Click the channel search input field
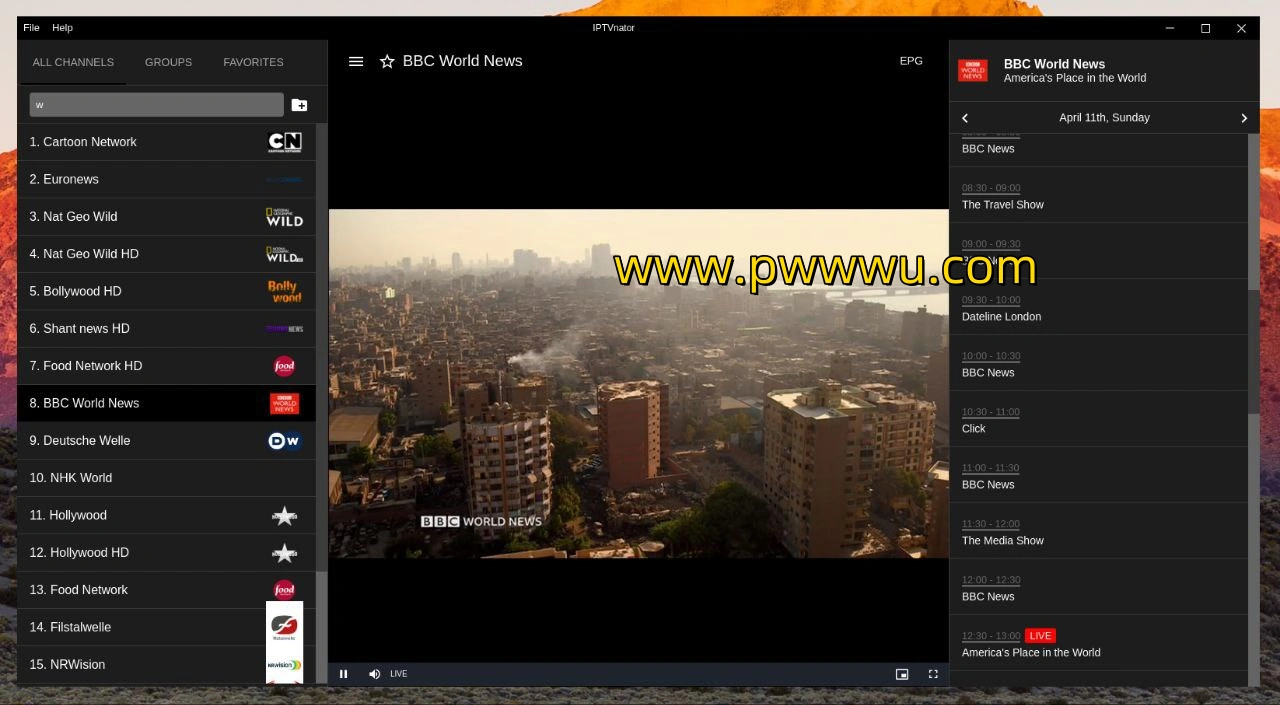1280x705 pixels. 156,104
